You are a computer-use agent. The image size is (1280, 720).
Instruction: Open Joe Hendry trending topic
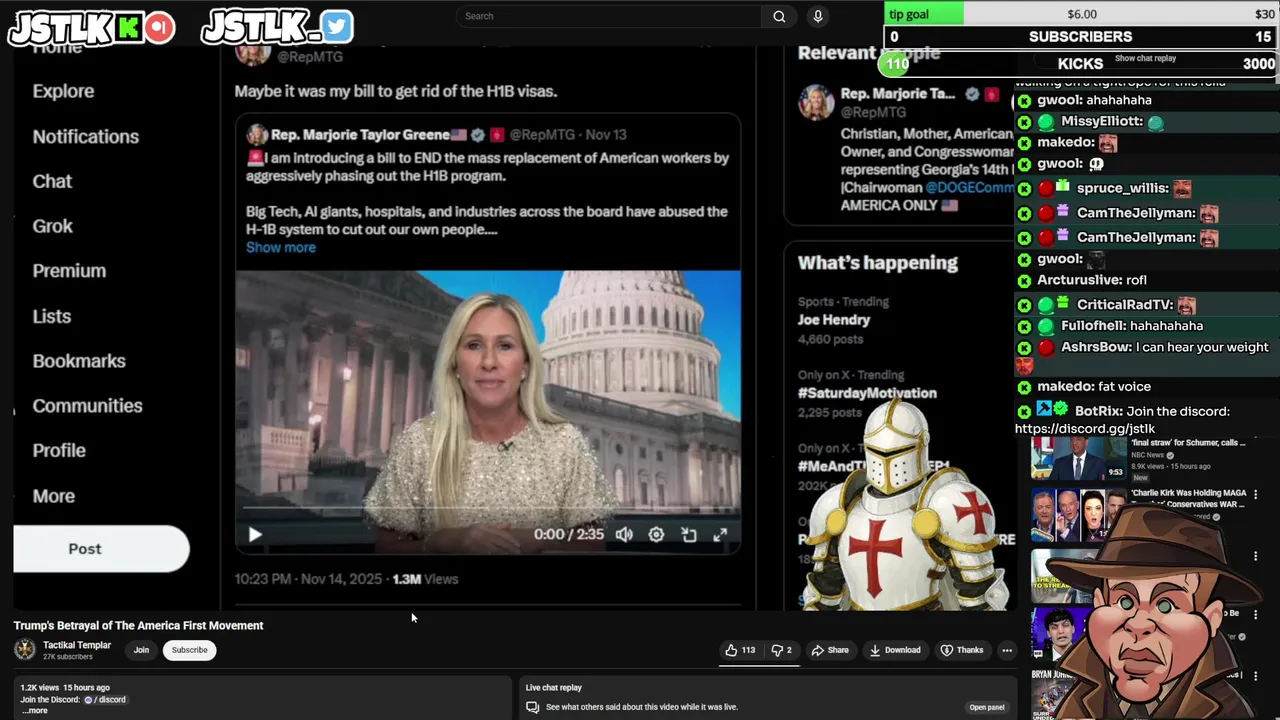point(834,320)
